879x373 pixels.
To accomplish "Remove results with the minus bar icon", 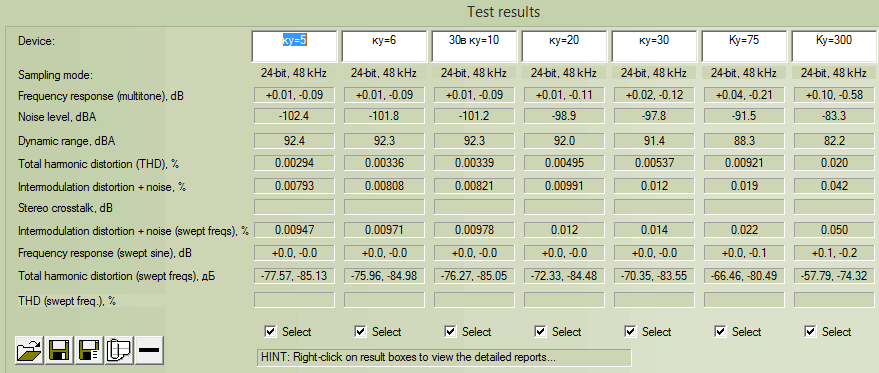I will pyautogui.click(x=149, y=351).
